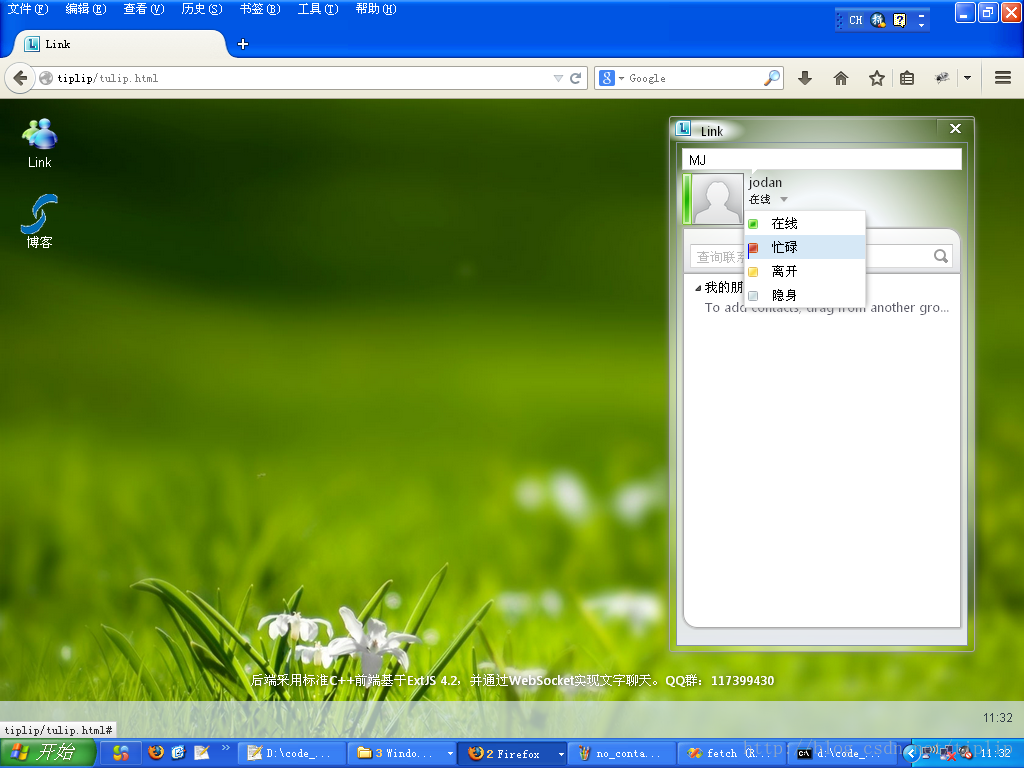Click the CH language bar indicator

click(856, 20)
